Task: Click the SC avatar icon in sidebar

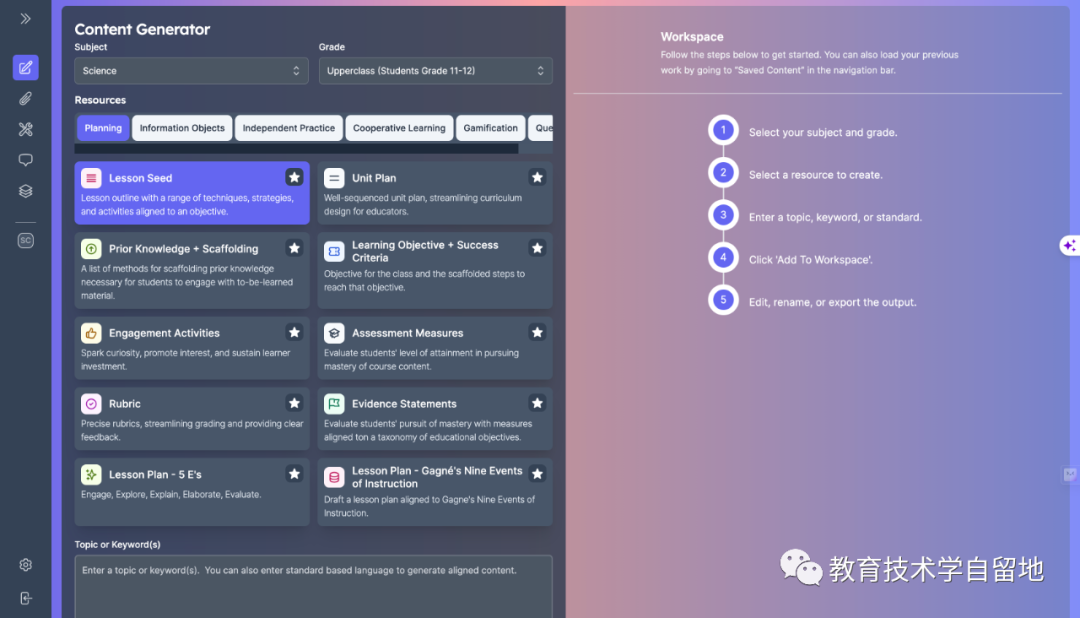Action: (x=25, y=240)
